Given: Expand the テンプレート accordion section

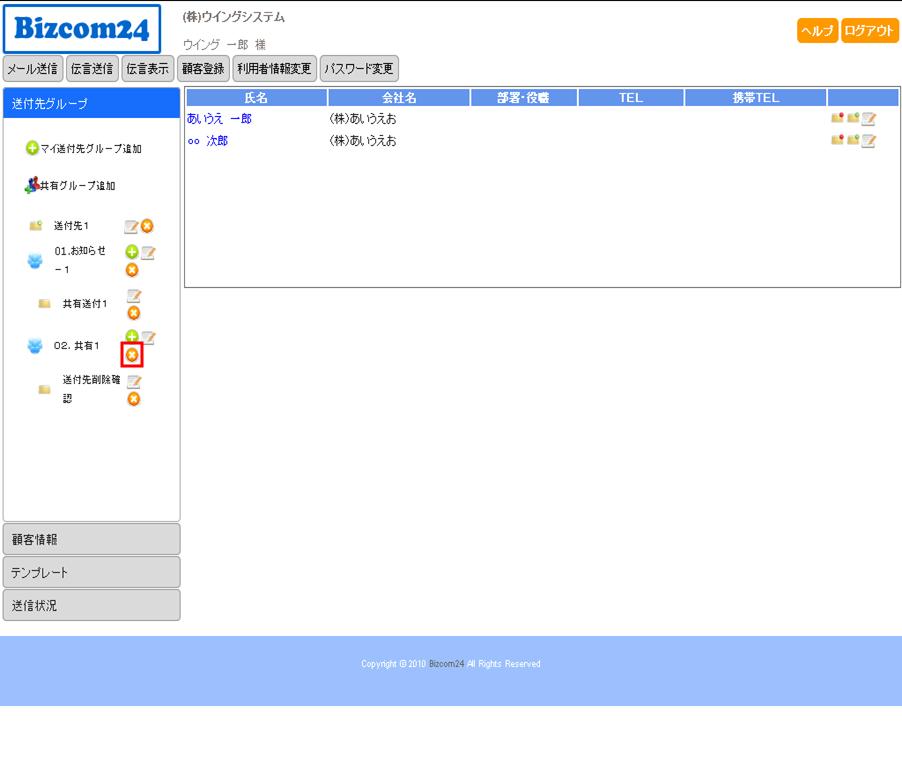Looking at the screenshot, I should pyautogui.click(x=92, y=572).
